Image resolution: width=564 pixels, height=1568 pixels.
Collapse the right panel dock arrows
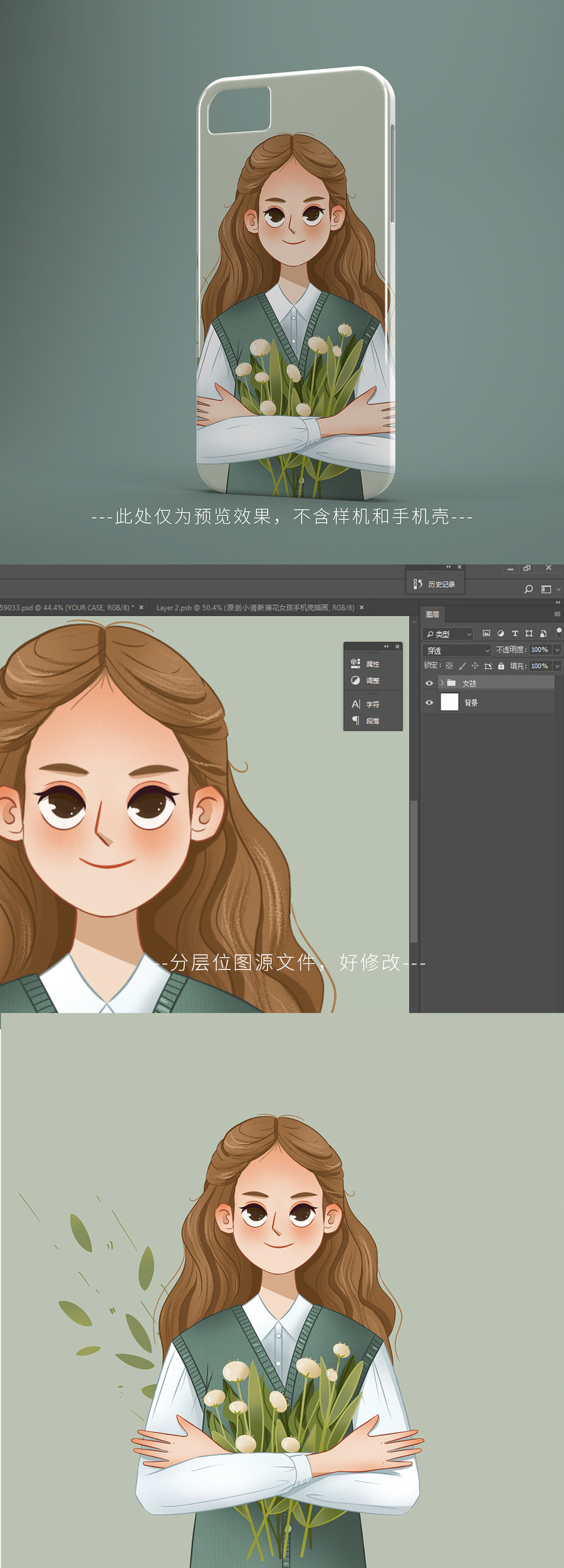click(558, 602)
